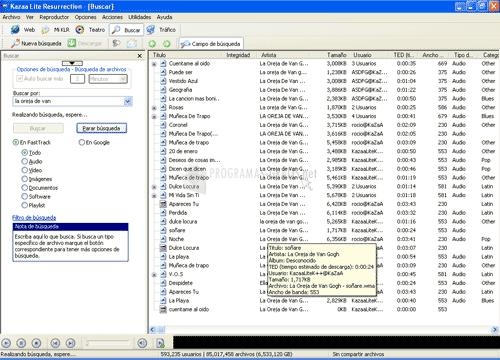This screenshot has width=500, height=360.
Task: Open the Ayuda menu
Action: (x=164, y=17)
